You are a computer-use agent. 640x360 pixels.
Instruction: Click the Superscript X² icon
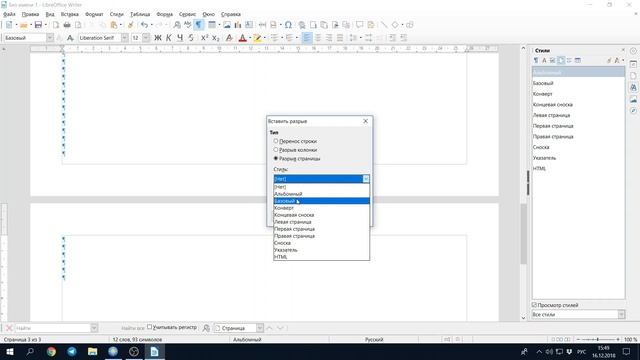tap(204, 38)
